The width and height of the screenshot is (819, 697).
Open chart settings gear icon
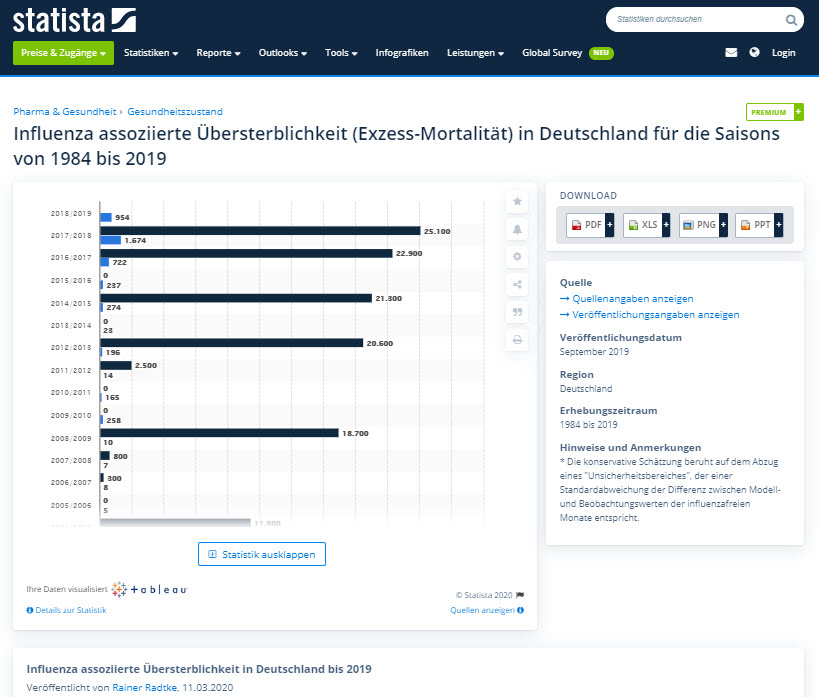517,256
